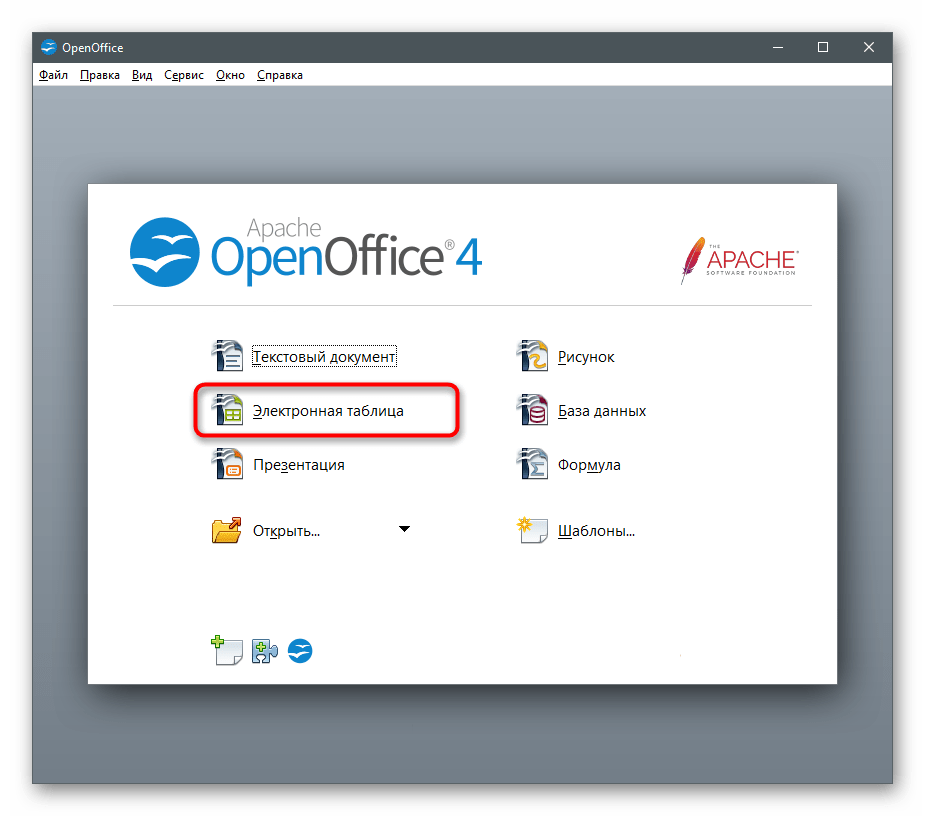Click the Открыть... label
The image size is (925, 816).
pyautogui.click(x=286, y=530)
